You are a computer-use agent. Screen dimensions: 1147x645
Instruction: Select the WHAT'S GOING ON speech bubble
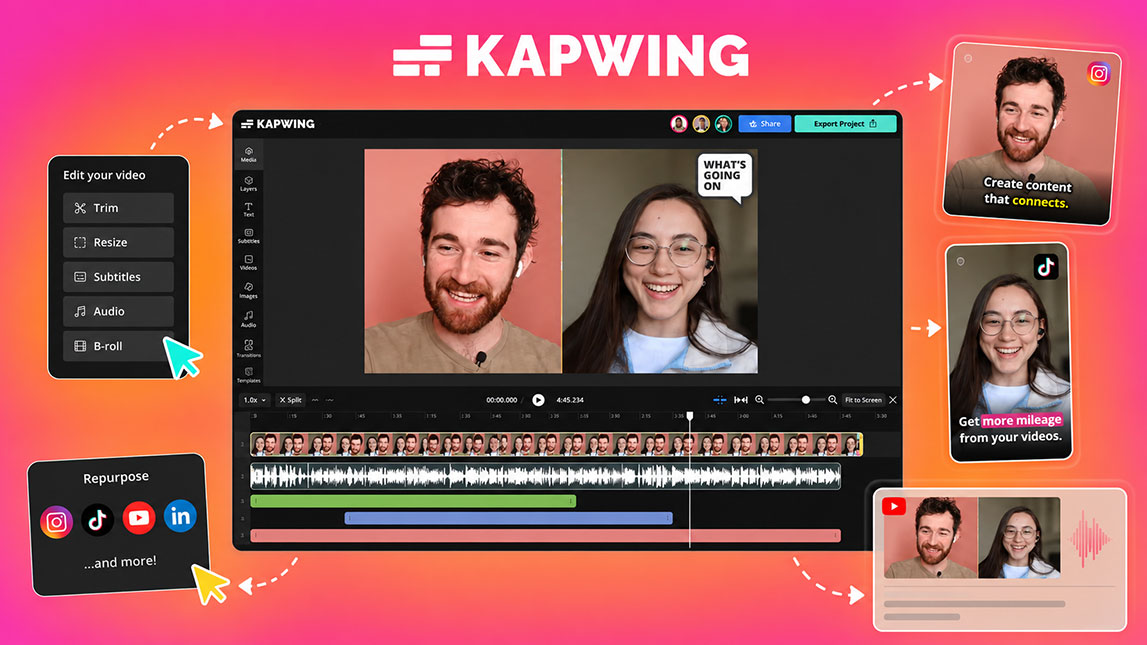pos(724,176)
